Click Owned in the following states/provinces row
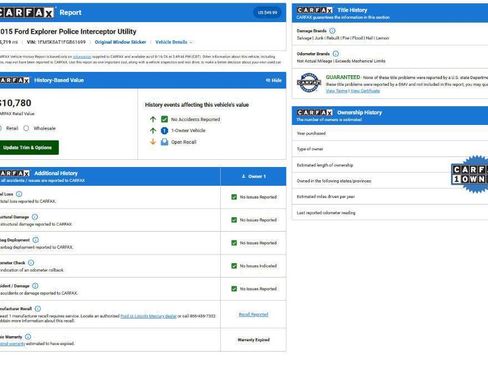The width and height of the screenshot is (488, 366). point(390,181)
